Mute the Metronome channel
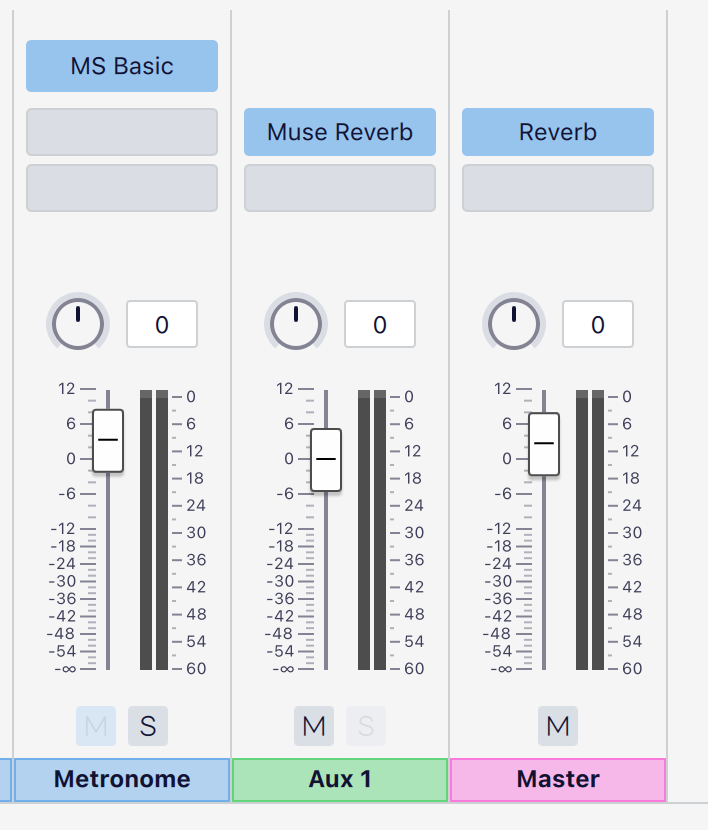The width and height of the screenshot is (708, 830). [96, 726]
